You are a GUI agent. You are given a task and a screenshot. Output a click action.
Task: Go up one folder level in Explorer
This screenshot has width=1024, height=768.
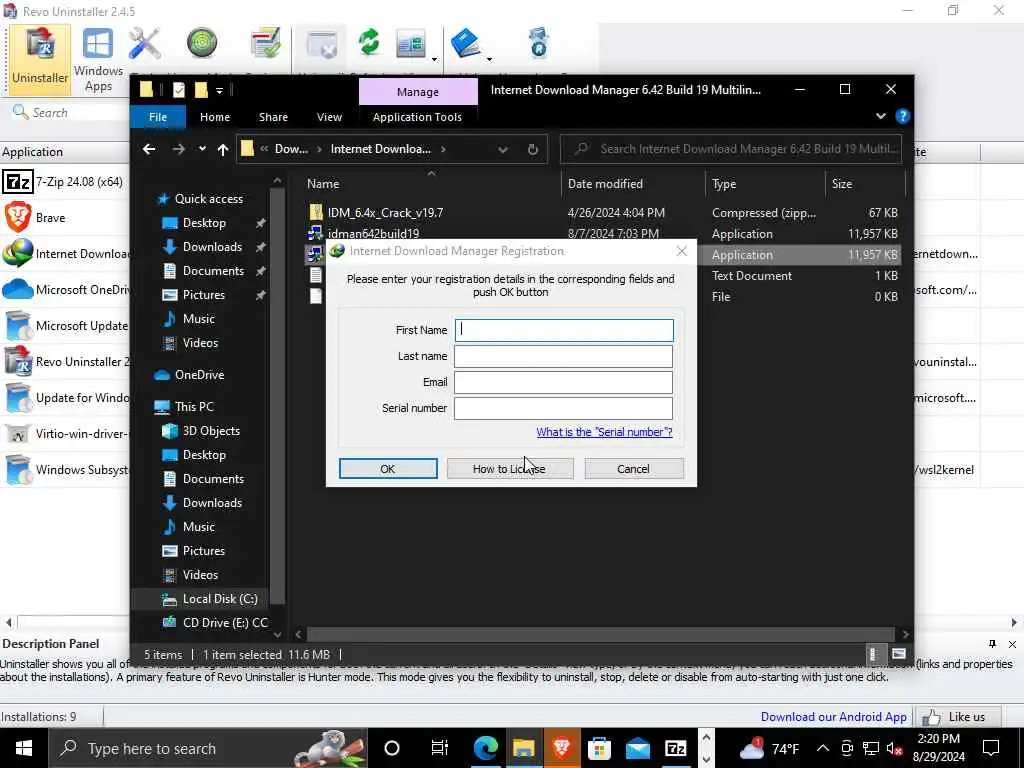click(223, 149)
